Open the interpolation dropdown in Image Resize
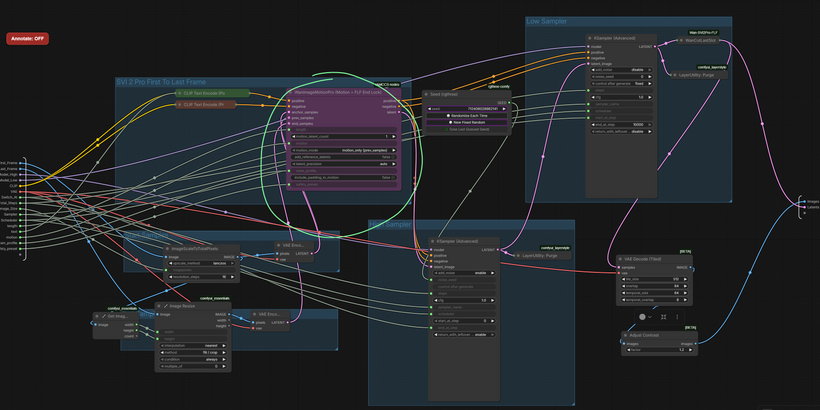Image resolution: width=820 pixels, height=410 pixels. coord(194,346)
